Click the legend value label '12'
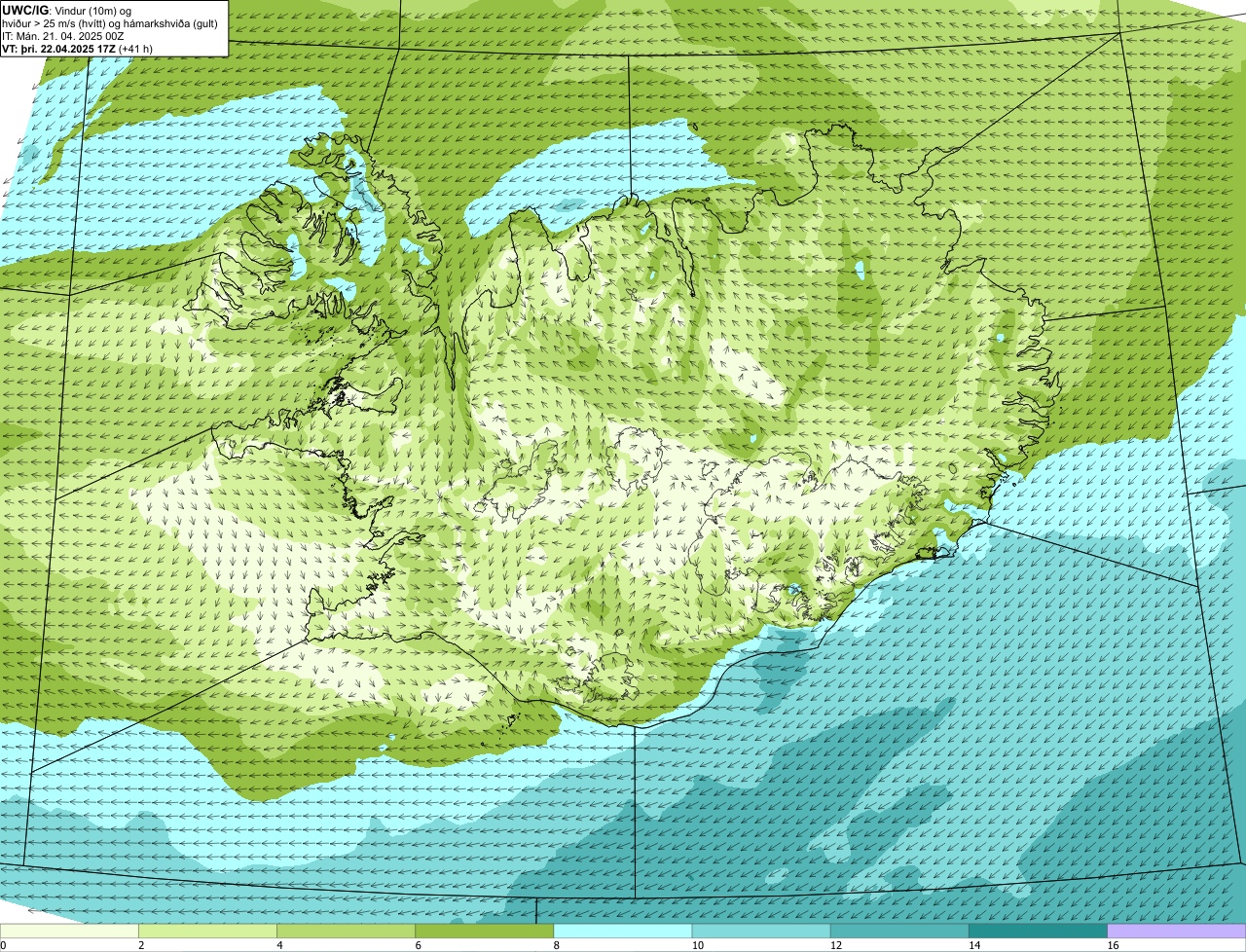1246x952 pixels. coord(836,945)
